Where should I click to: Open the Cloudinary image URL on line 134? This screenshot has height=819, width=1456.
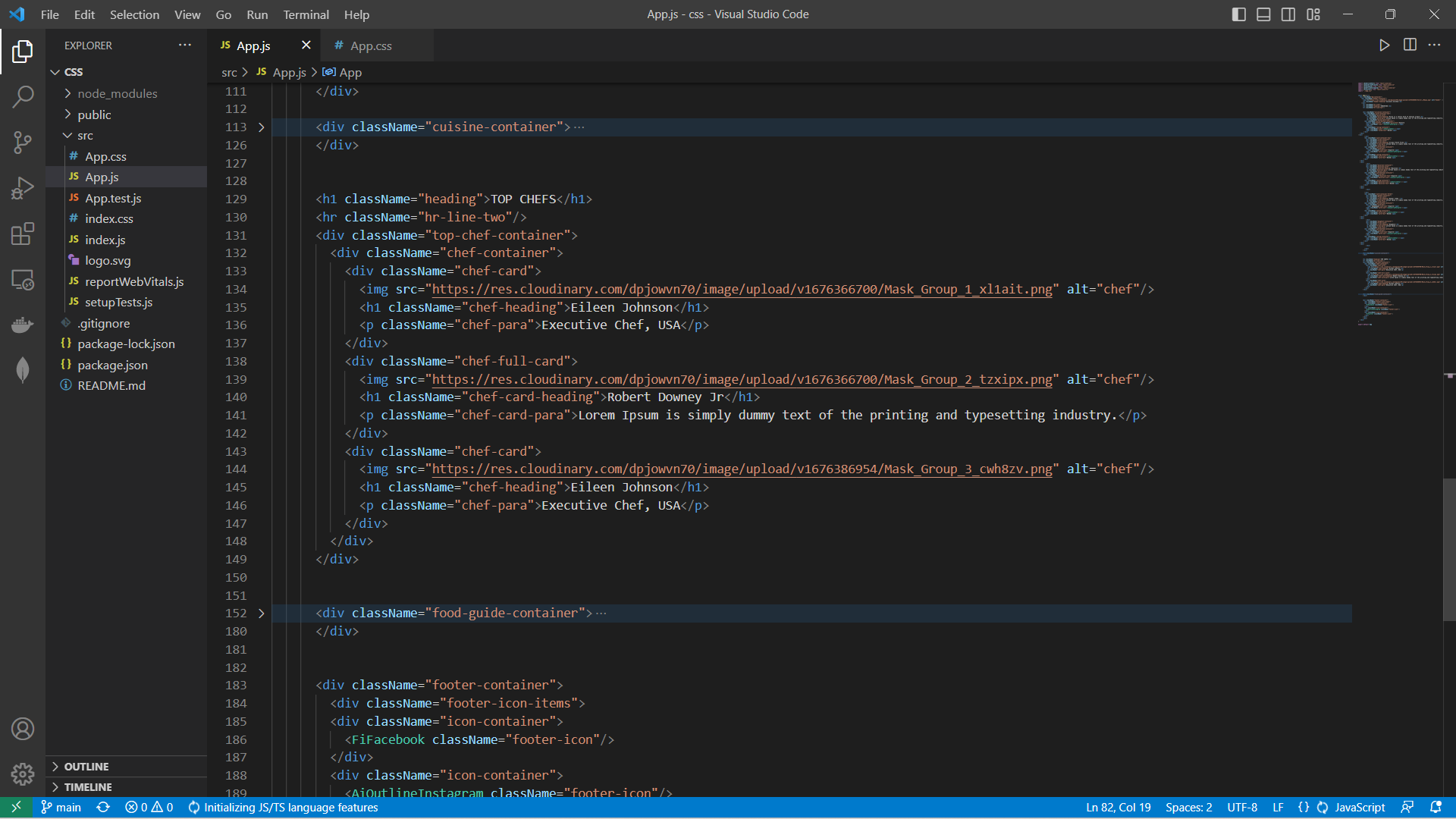point(739,289)
